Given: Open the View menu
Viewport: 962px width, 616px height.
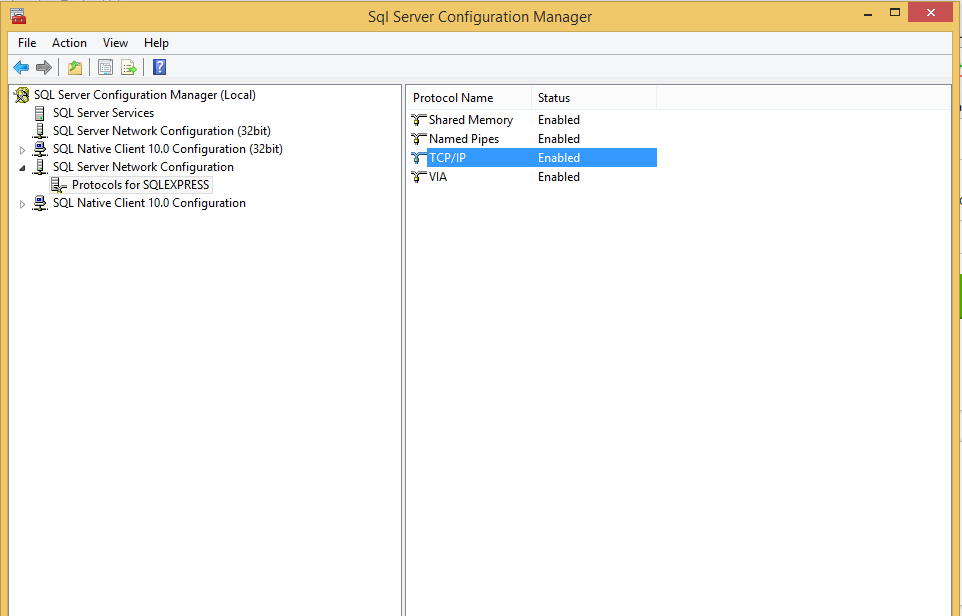Looking at the screenshot, I should [x=115, y=42].
